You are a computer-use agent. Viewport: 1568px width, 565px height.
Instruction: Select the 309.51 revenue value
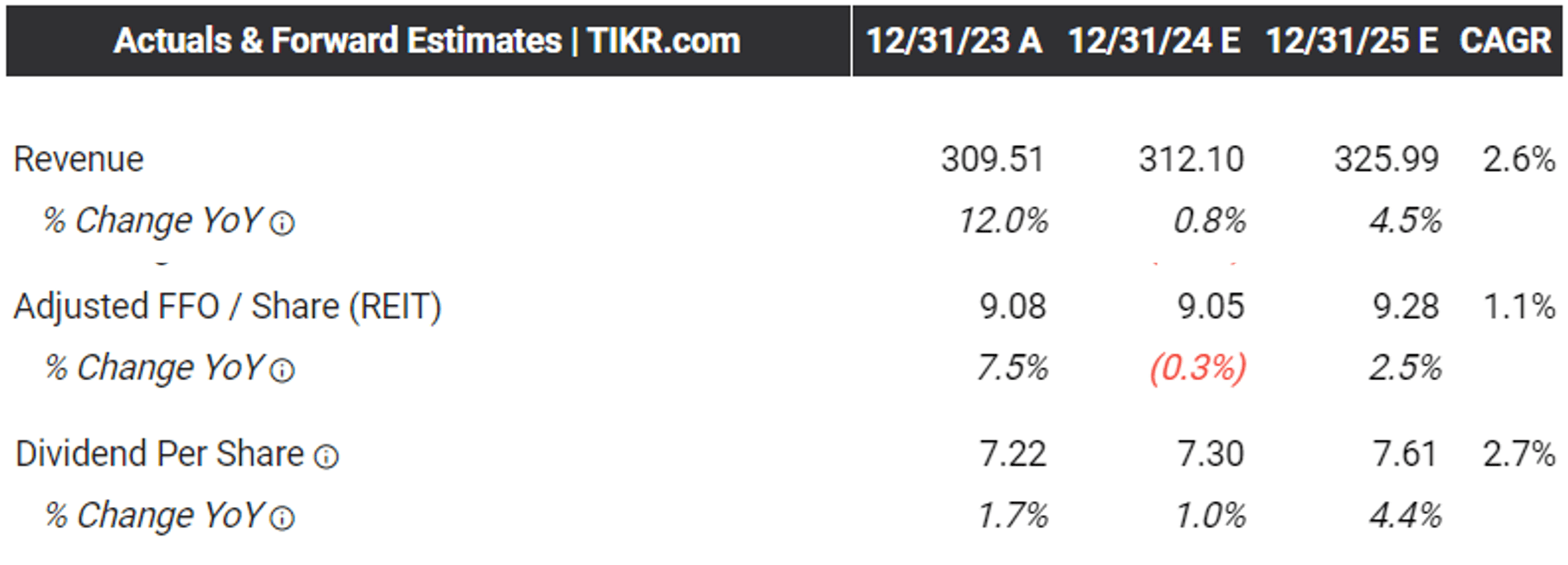coord(992,159)
